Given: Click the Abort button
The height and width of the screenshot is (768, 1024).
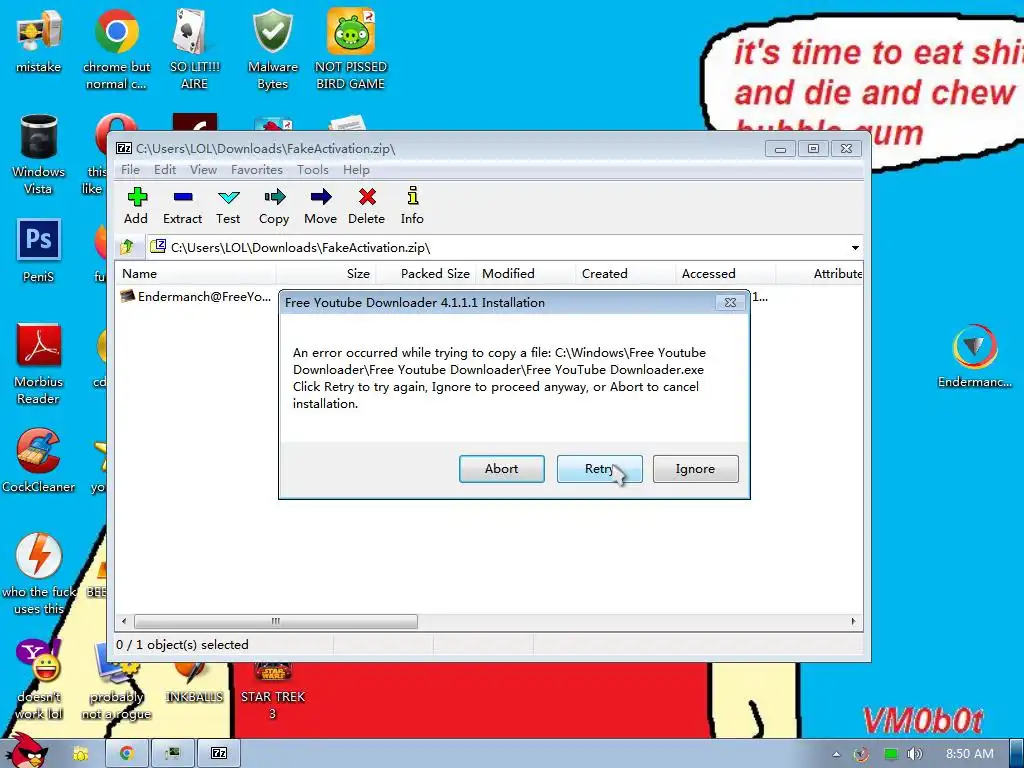Looking at the screenshot, I should [x=502, y=469].
